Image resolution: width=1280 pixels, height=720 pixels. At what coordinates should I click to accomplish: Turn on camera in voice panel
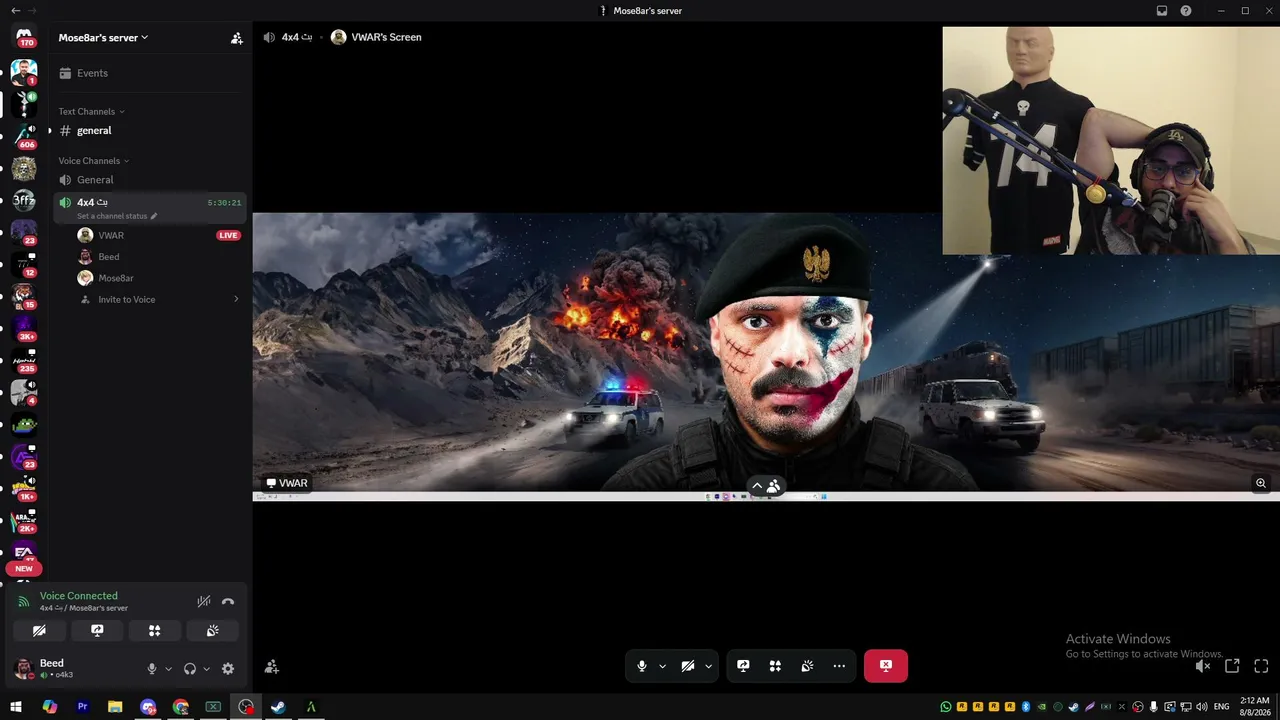tap(39, 631)
